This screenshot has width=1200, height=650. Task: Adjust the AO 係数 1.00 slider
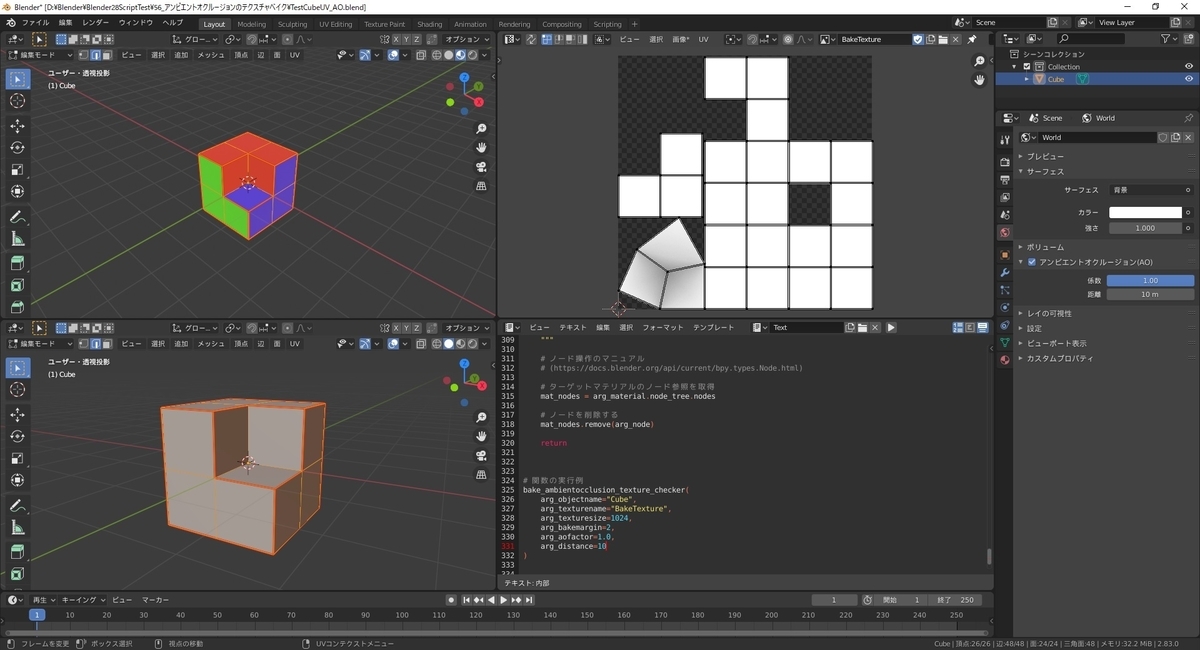click(x=1150, y=281)
